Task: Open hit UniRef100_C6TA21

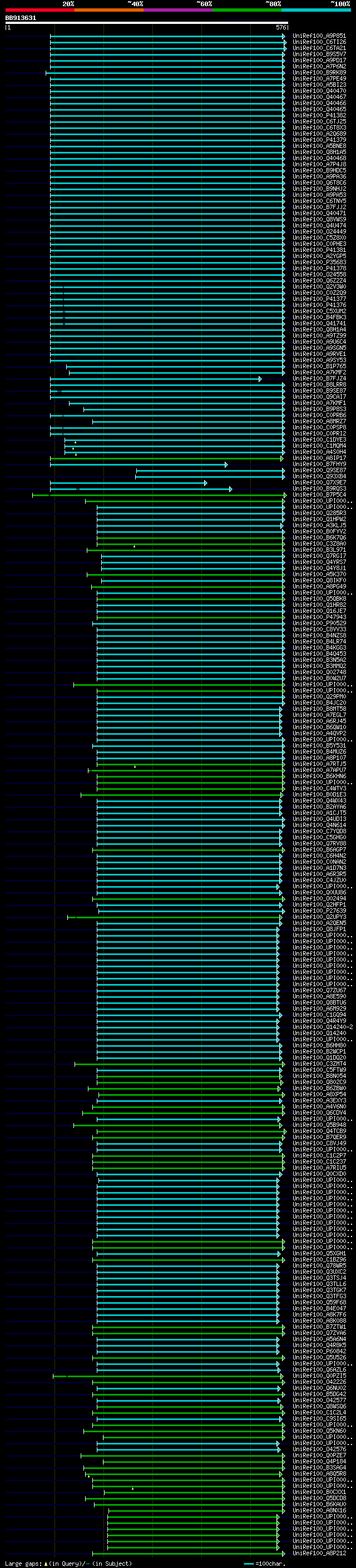Action: point(319,48)
